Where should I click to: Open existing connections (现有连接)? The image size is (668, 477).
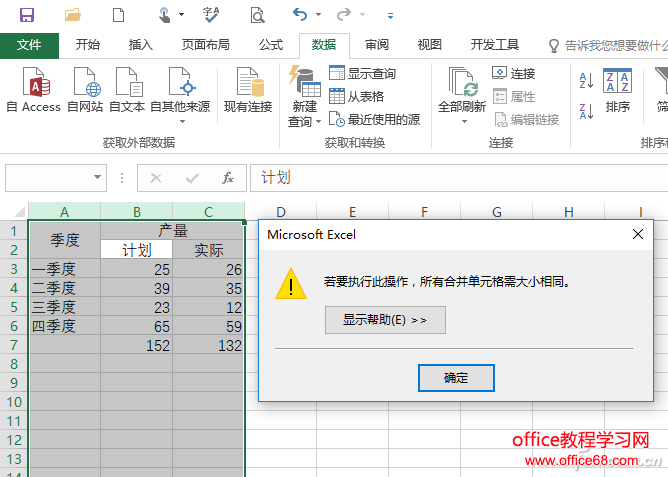point(248,90)
